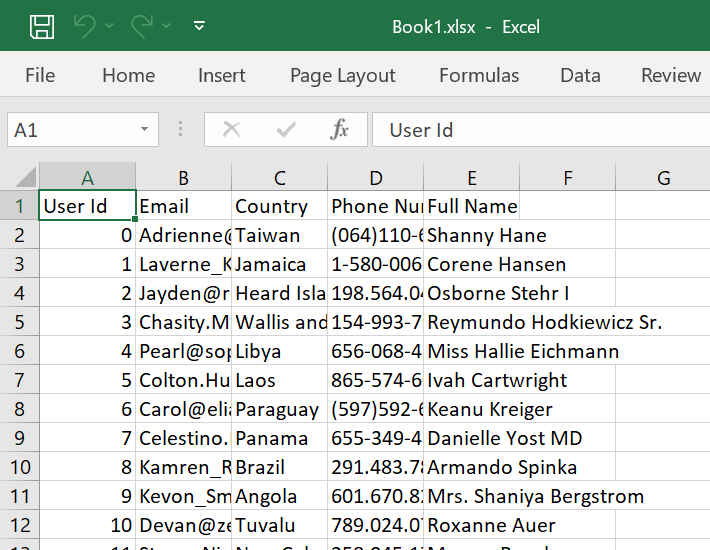This screenshot has width=710, height=550.
Task: Open the Undo history dropdown arrow
Action: [109, 27]
